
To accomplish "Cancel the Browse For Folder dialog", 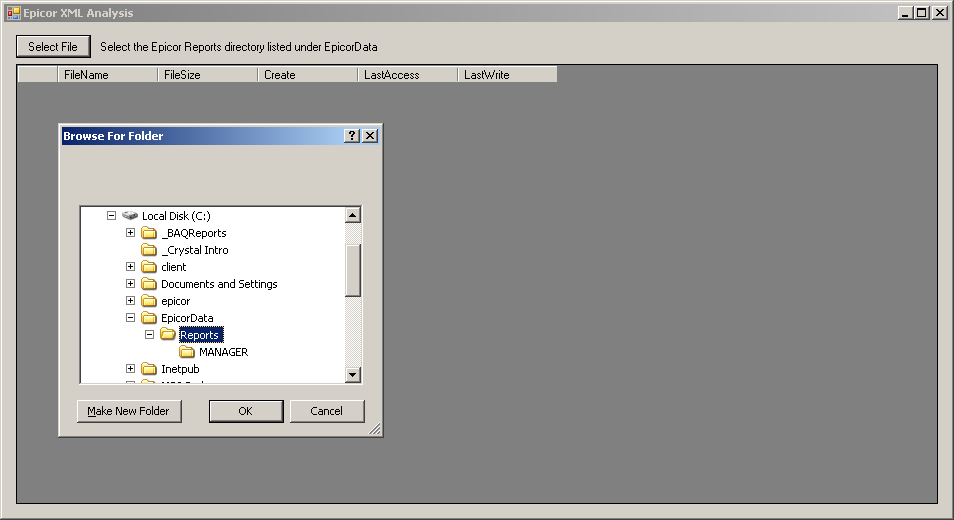I will (x=327, y=411).
